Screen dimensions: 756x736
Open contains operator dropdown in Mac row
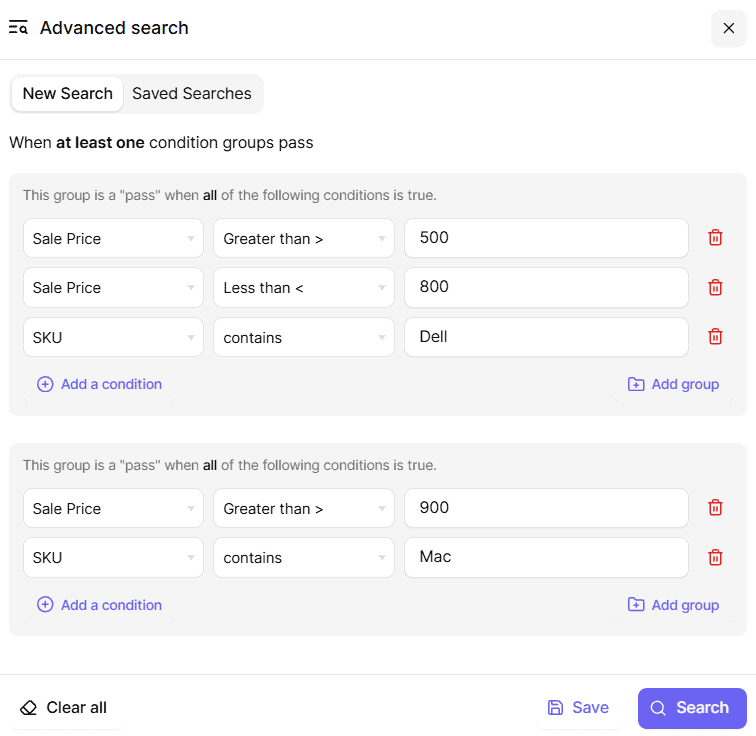click(x=304, y=558)
